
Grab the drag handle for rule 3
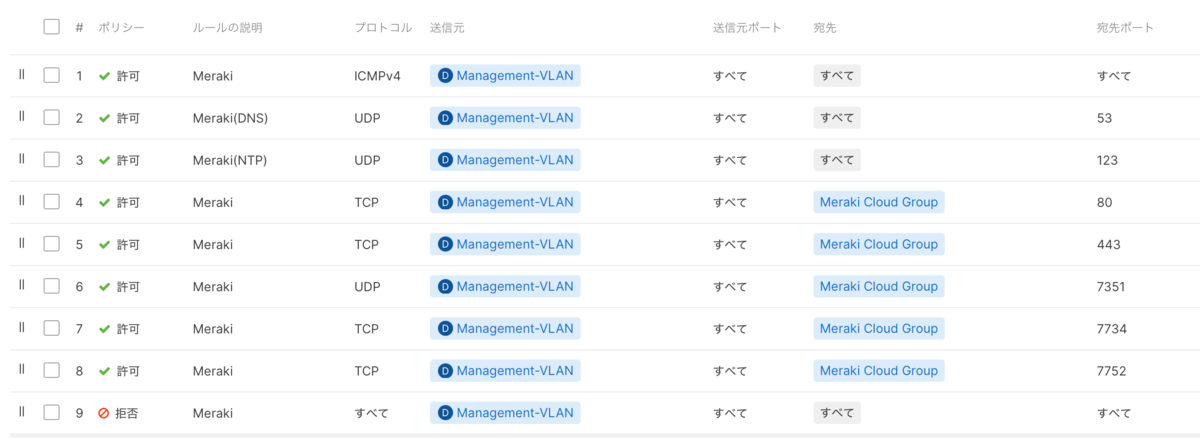tap(21, 159)
